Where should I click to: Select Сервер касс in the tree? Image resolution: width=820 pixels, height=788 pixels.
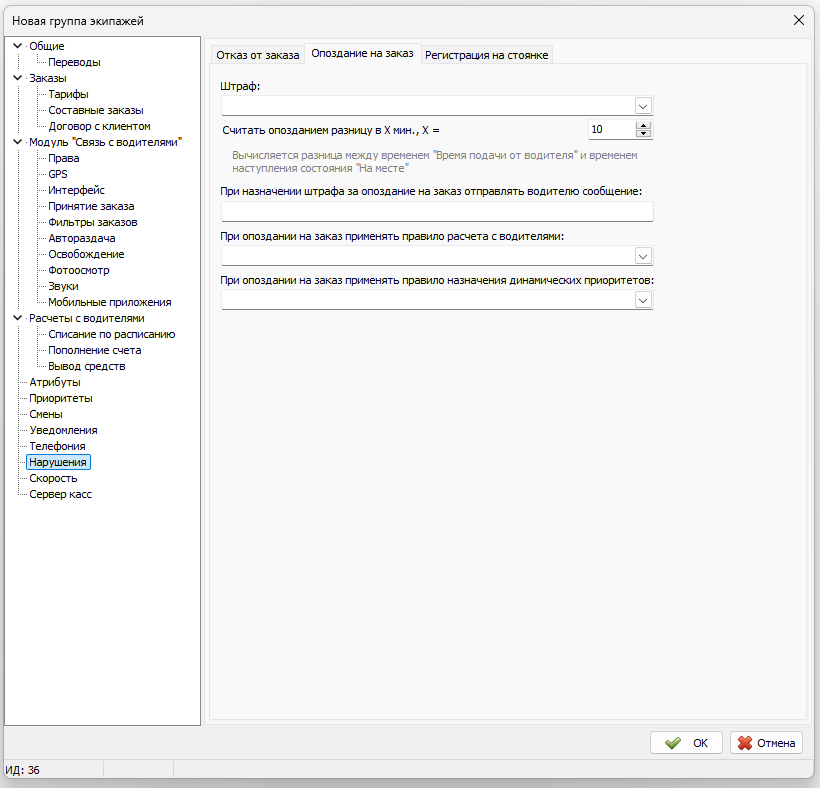pos(60,494)
